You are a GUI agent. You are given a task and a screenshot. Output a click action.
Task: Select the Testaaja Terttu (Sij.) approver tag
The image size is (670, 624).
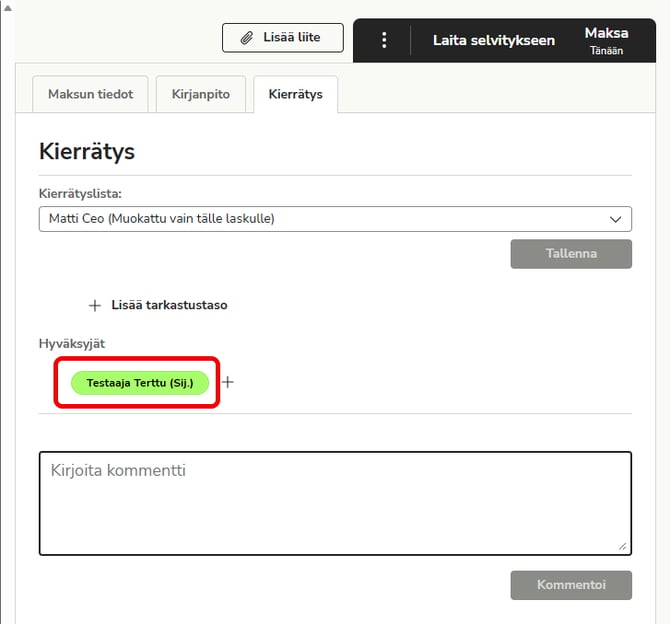pos(140,383)
